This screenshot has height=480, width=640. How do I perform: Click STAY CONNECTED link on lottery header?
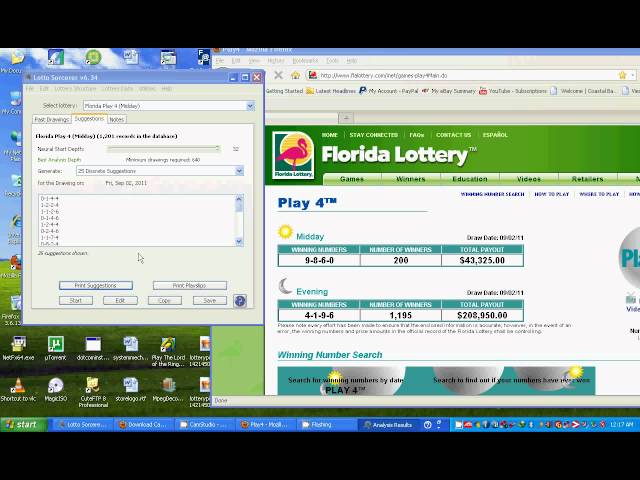point(373,135)
